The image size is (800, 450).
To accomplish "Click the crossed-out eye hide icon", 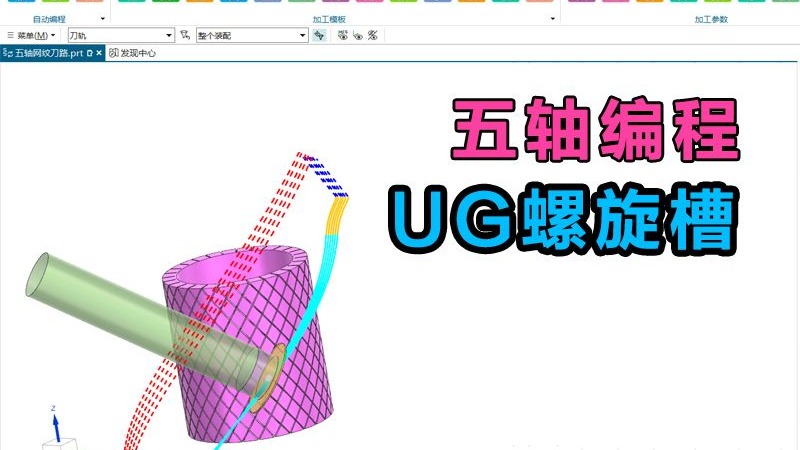I will pyautogui.click(x=373, y=35).
